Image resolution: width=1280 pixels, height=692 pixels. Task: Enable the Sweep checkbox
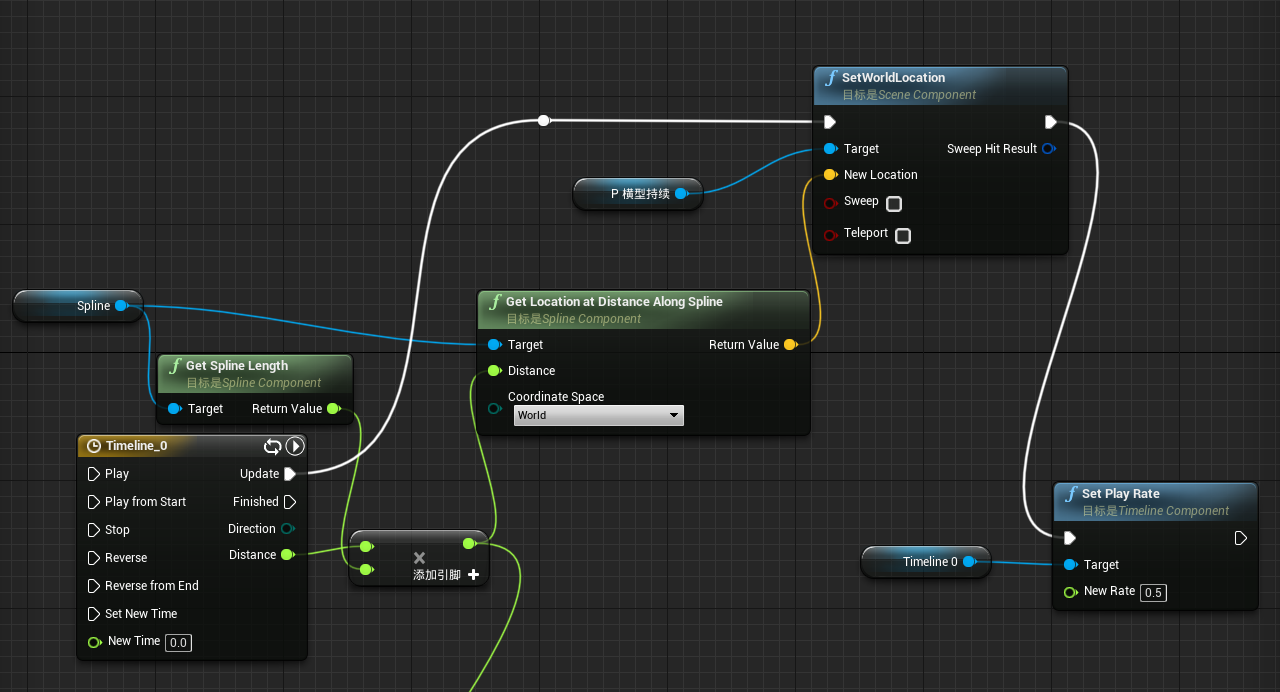894,204
